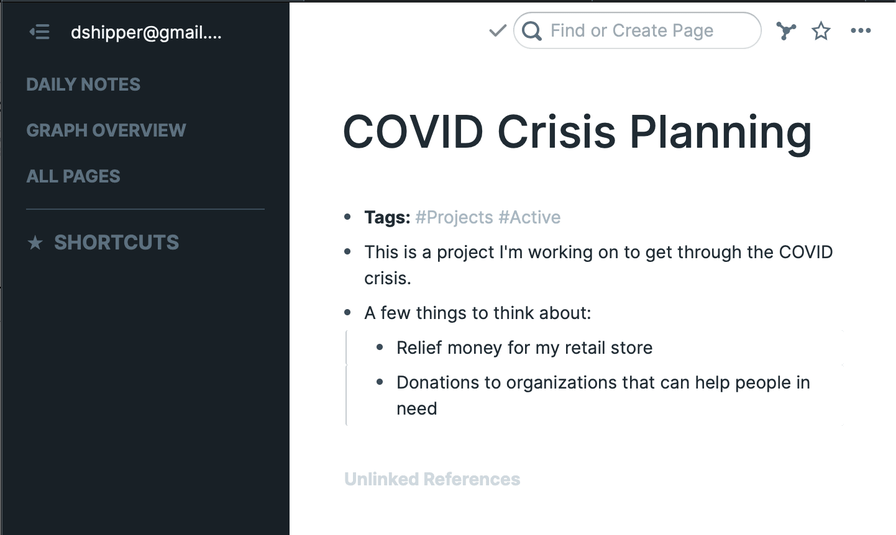Follow the #Active tag link
Viewport: 896px width, 535px height.
coord(529,217)
